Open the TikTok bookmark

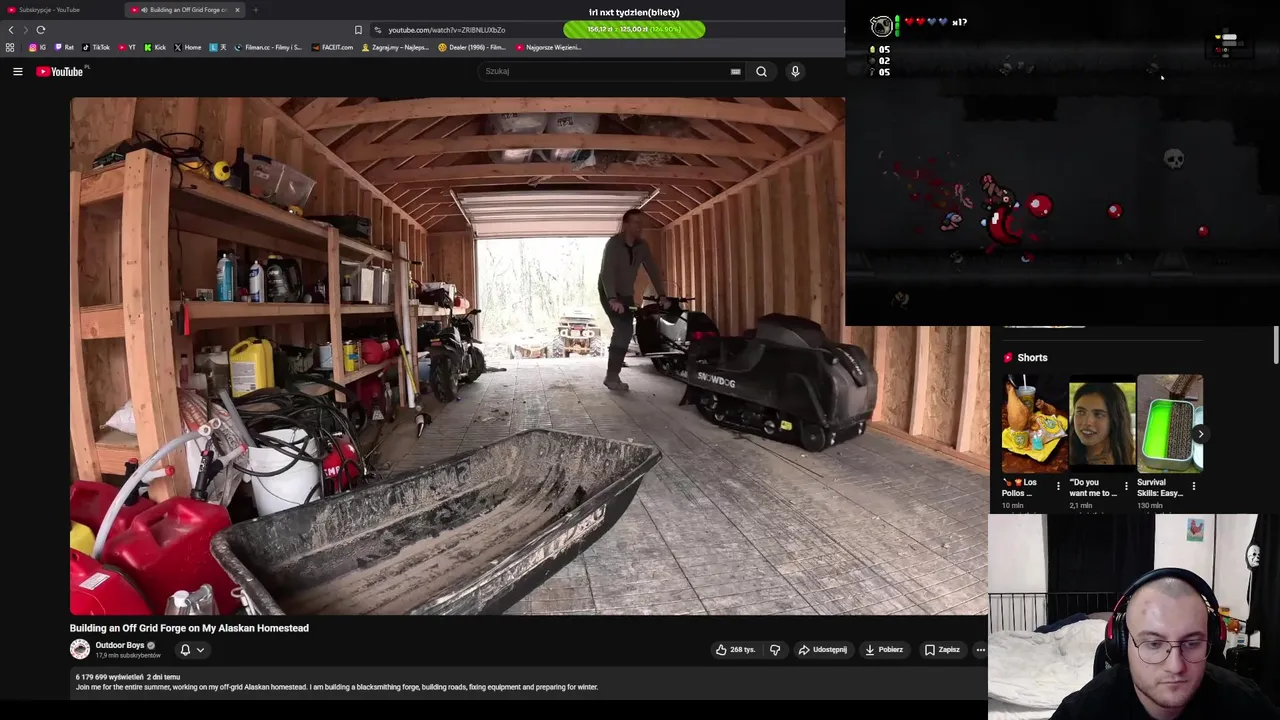96,47
